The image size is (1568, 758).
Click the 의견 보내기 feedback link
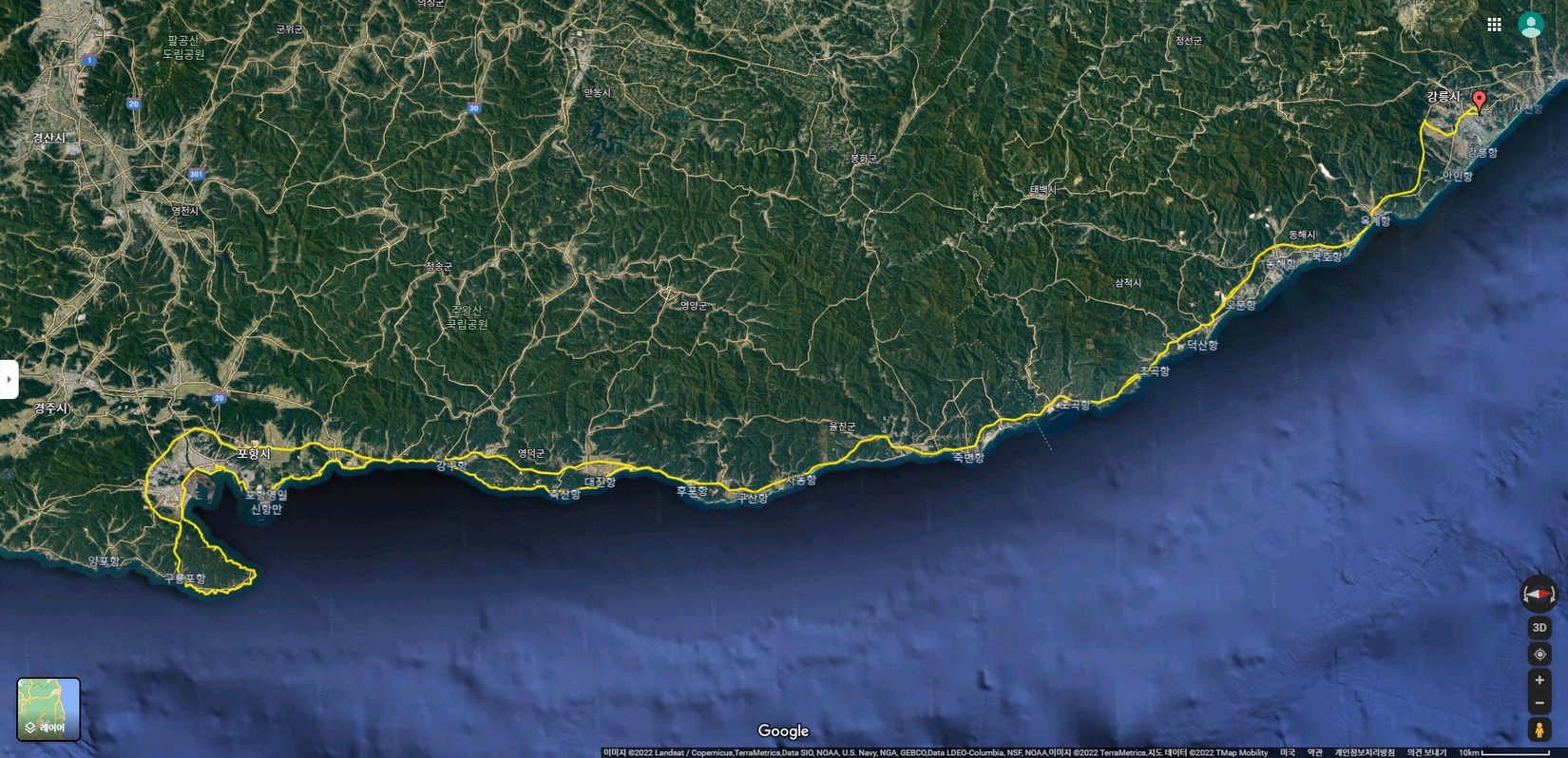point(1426,752)
